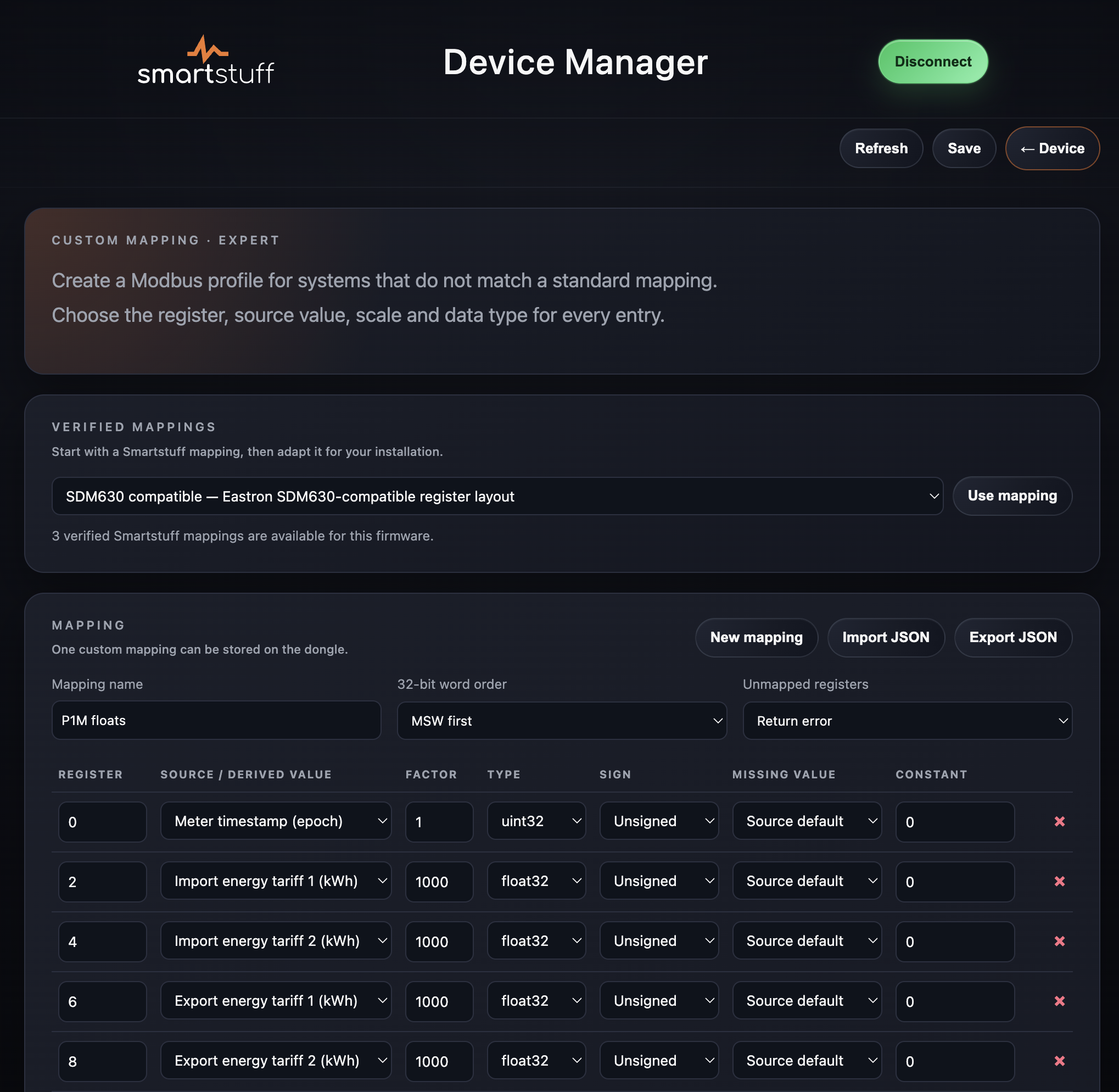Click the factor field of Import tariff 2
This screenshot has width=1119, height=1092.
point(439,941)
